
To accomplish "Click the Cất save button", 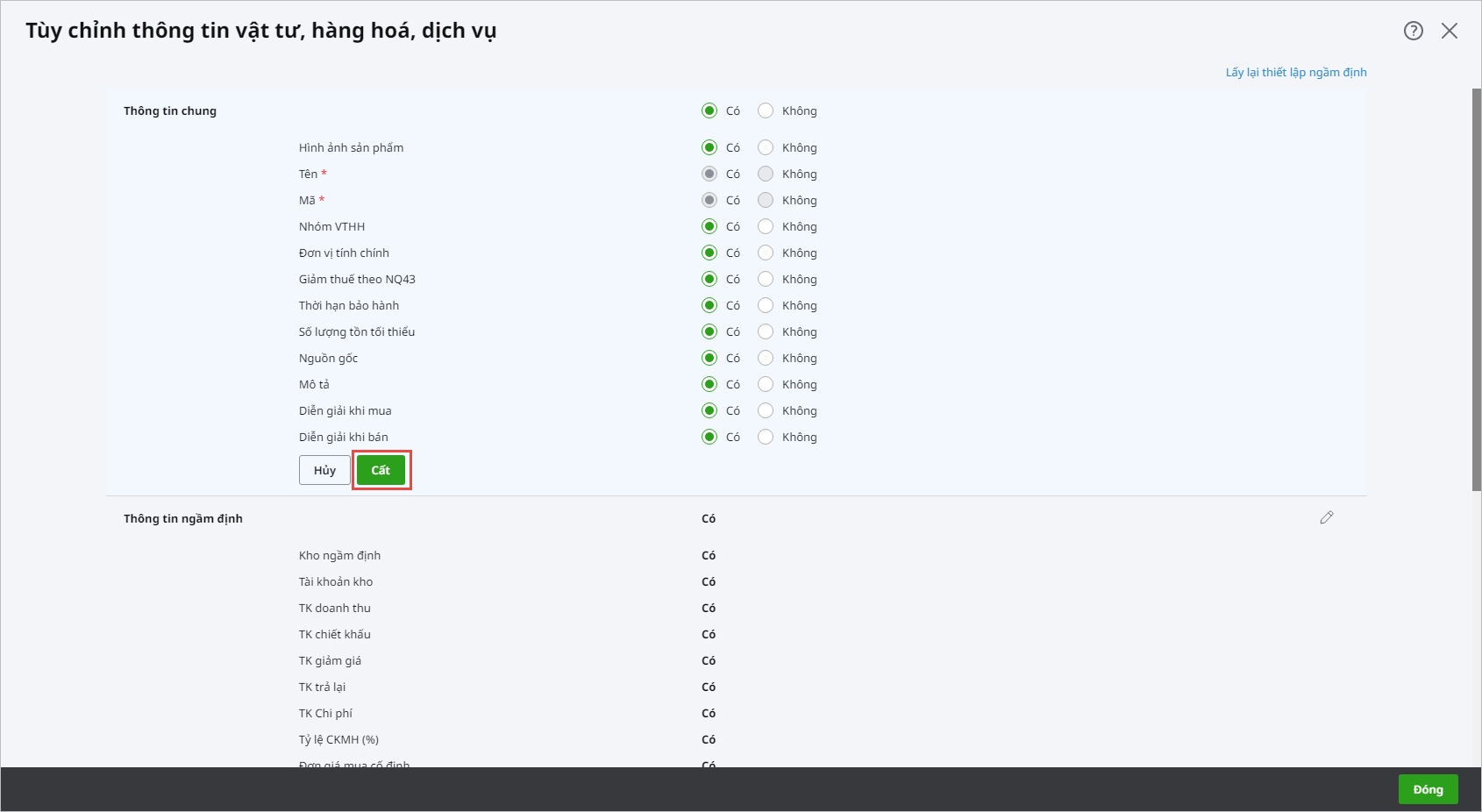I will pos(381,470).
